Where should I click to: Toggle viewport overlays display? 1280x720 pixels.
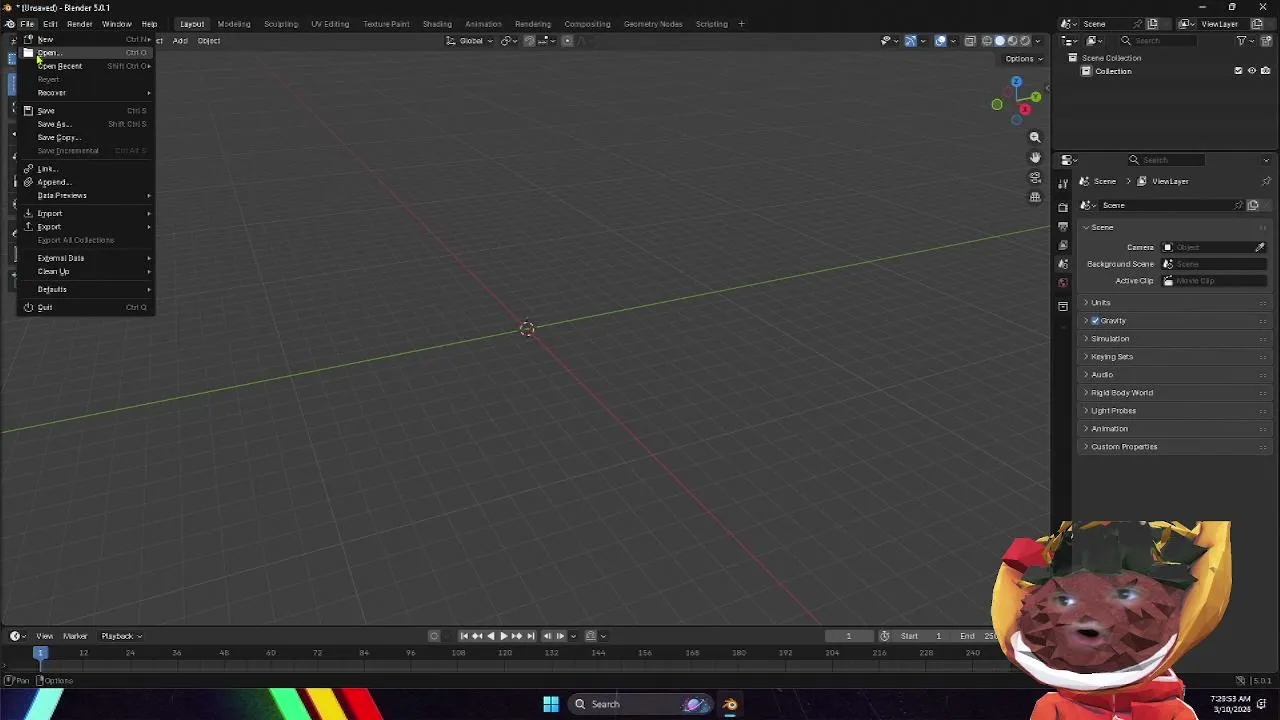(x=940, y=41)
